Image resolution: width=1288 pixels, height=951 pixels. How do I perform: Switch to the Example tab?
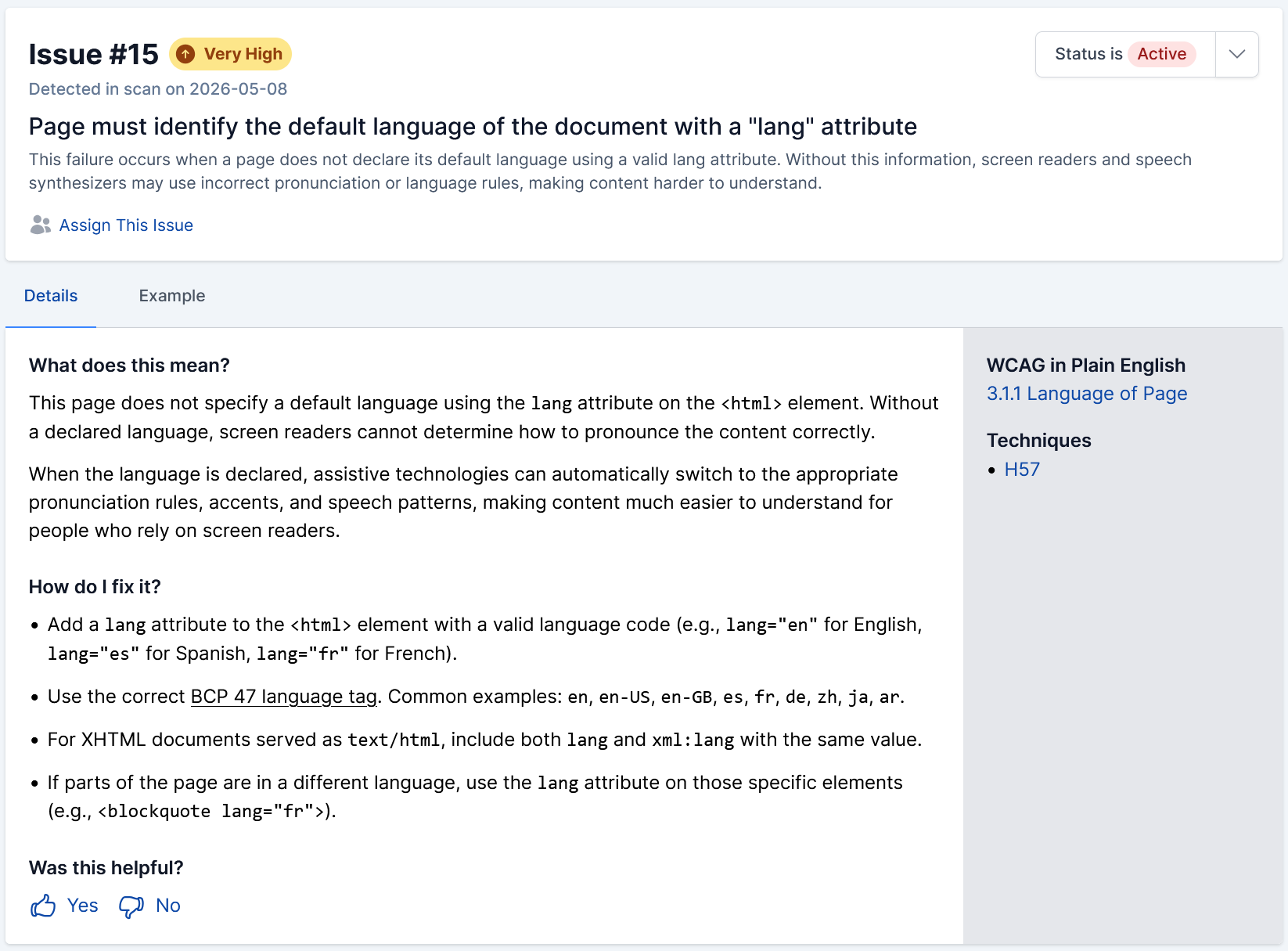[172, 296]
